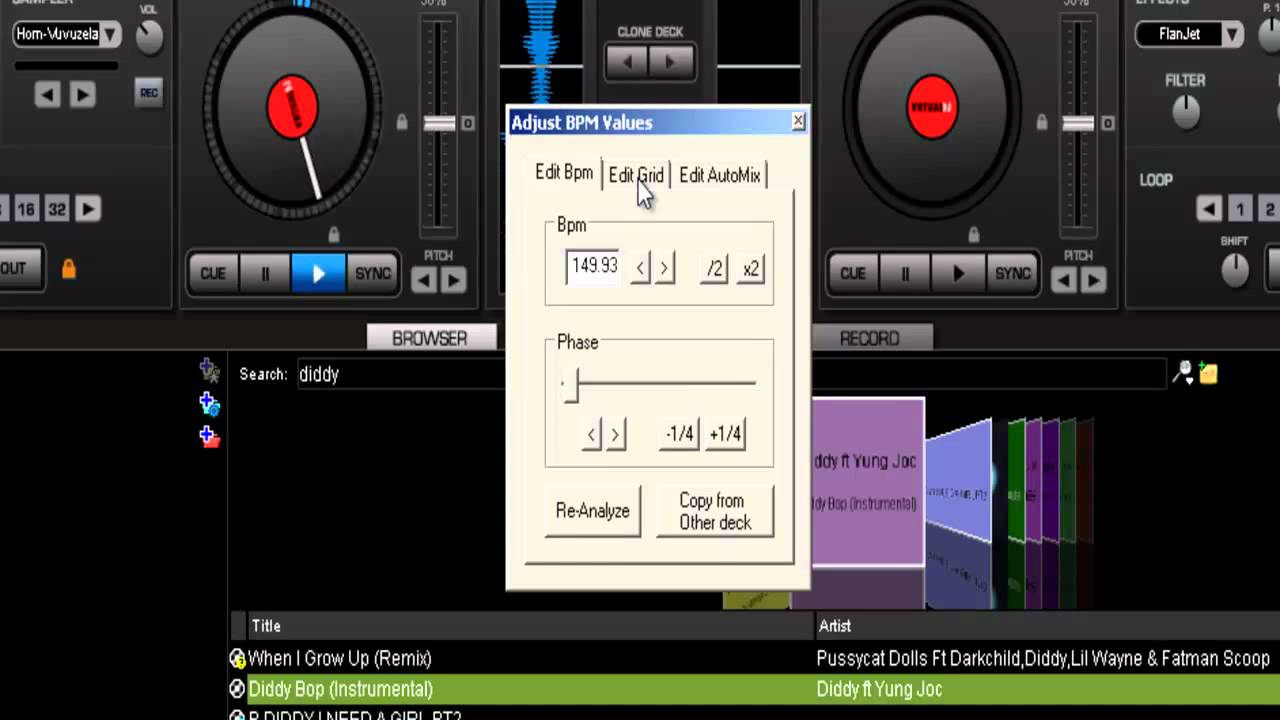Sync the left deck with SYNC button
Screen dimensions: 1280x720
pos(372,273)
